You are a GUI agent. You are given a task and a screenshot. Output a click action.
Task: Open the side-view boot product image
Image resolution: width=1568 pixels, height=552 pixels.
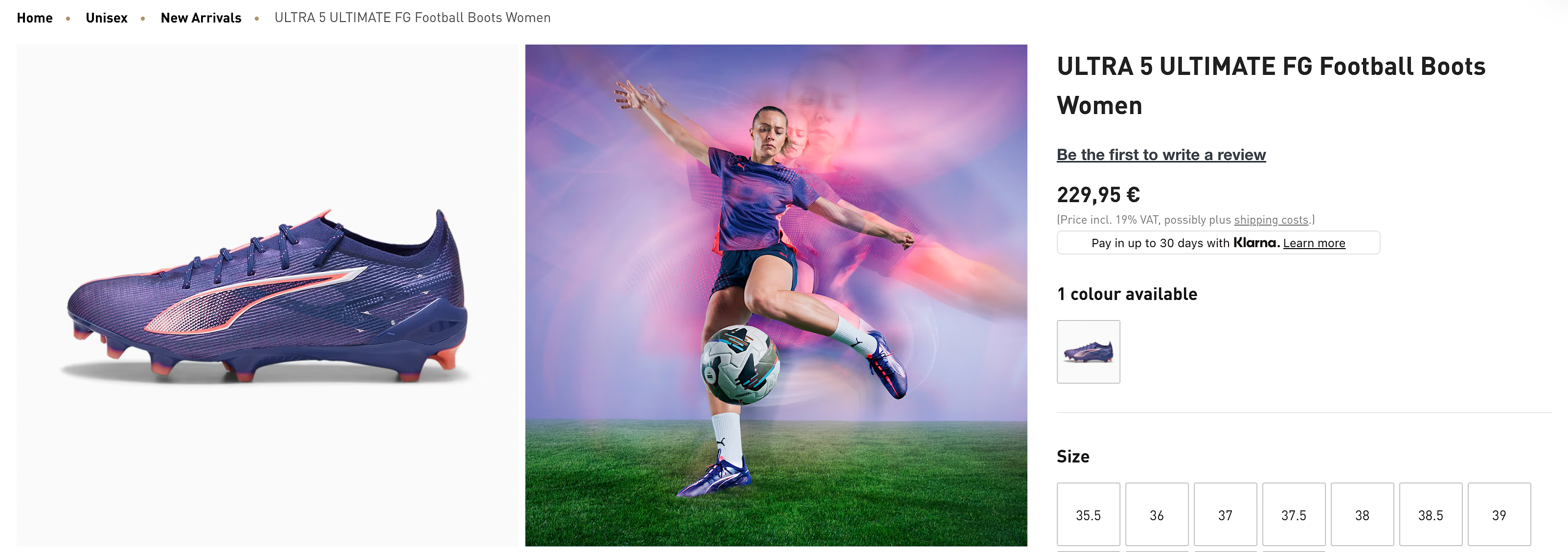267,295
